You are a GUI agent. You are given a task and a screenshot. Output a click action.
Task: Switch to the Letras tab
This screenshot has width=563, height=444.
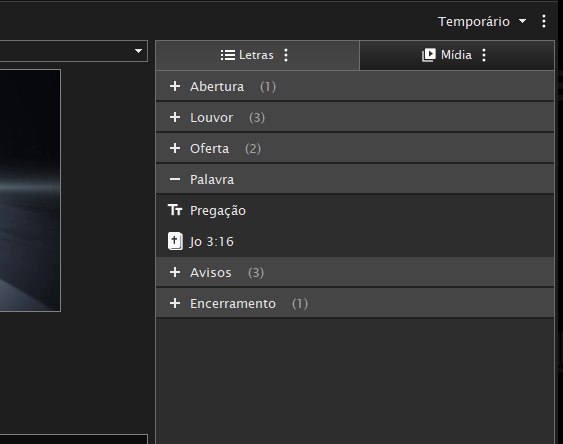pos(257,55)
